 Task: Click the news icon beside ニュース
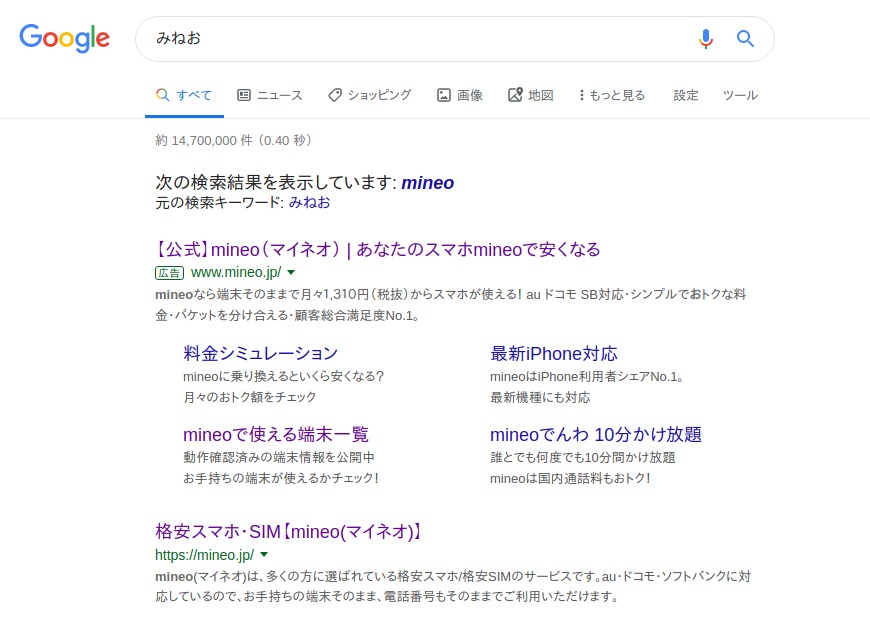pyautogui.click(x=244, y=95)
